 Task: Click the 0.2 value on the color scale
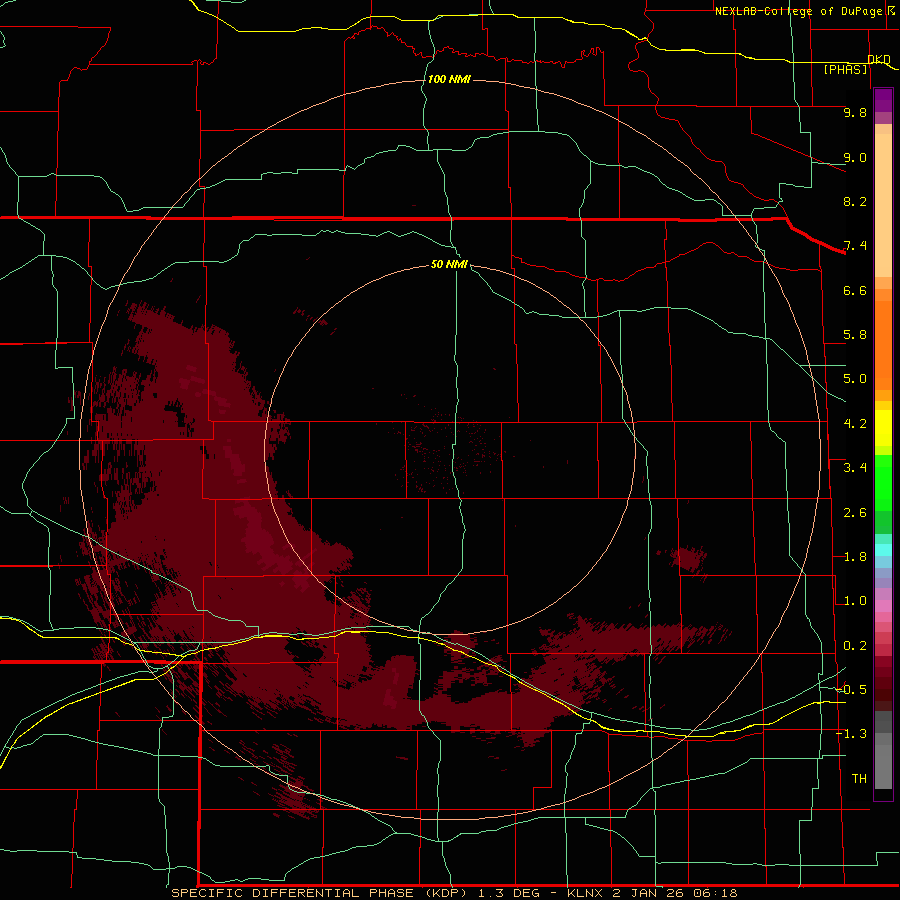[x=855, y=646]
